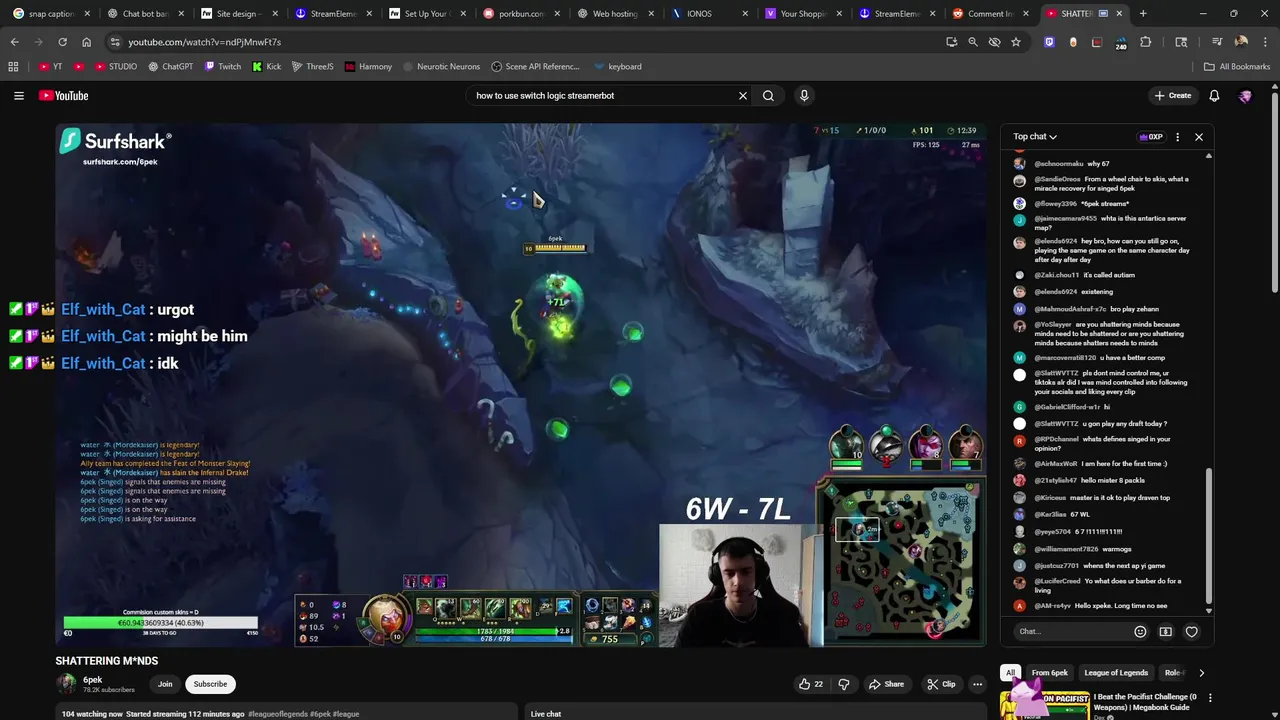Viewport: 1280px width, 720px height.
Task: Open a new browser tab
Action: click(x=1143, y=14)
